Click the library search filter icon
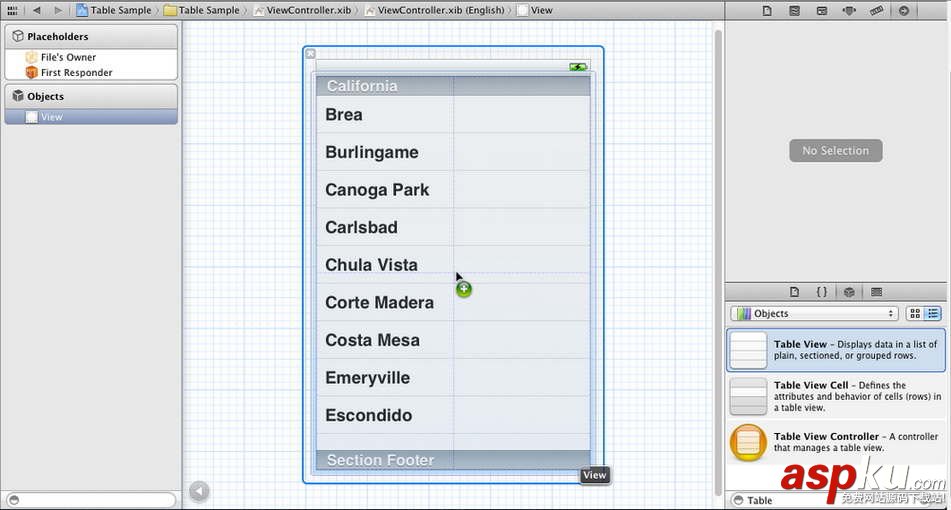 (738, 500)
